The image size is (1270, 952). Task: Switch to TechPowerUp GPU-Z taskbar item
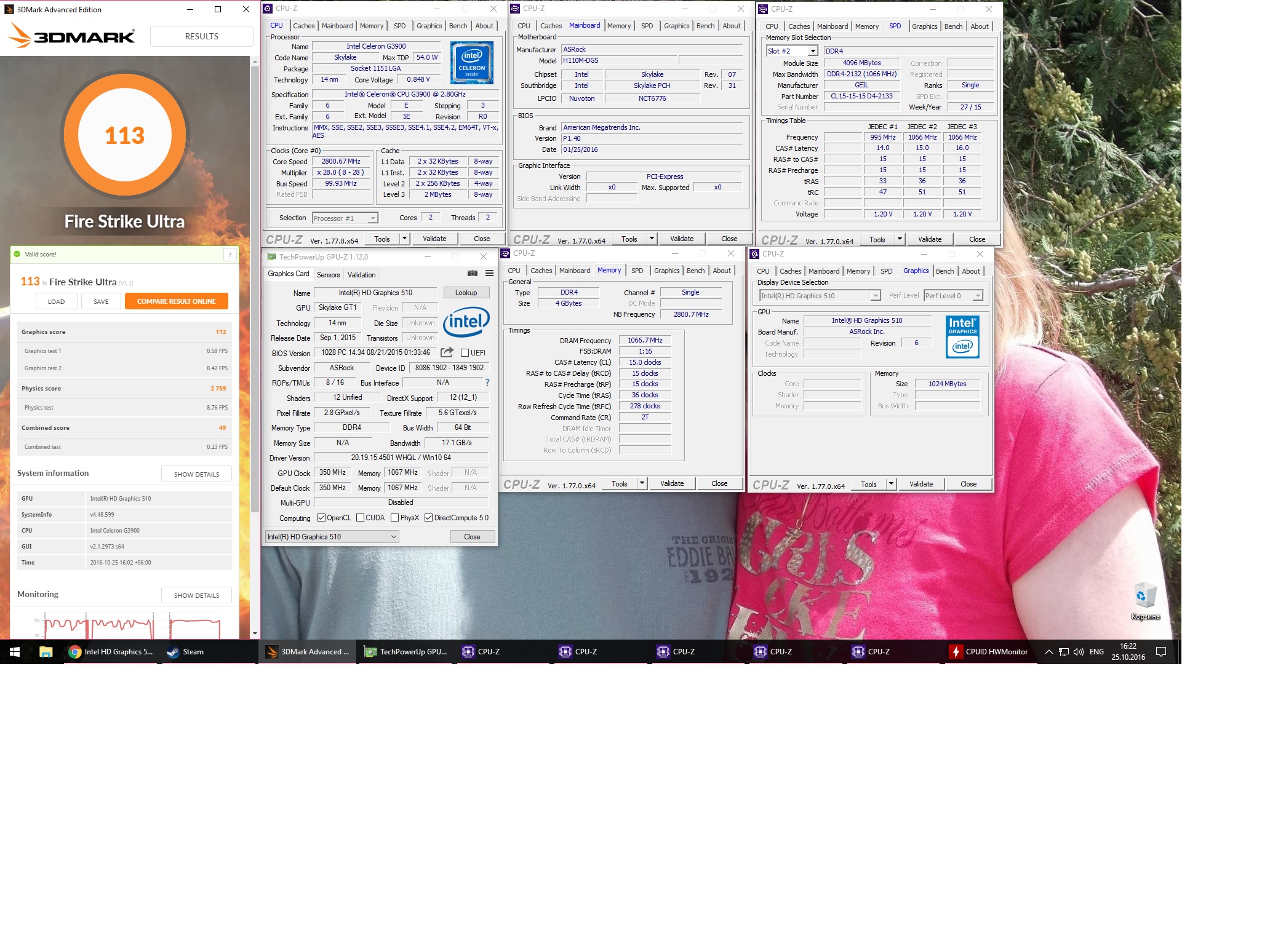click(406, 652)
